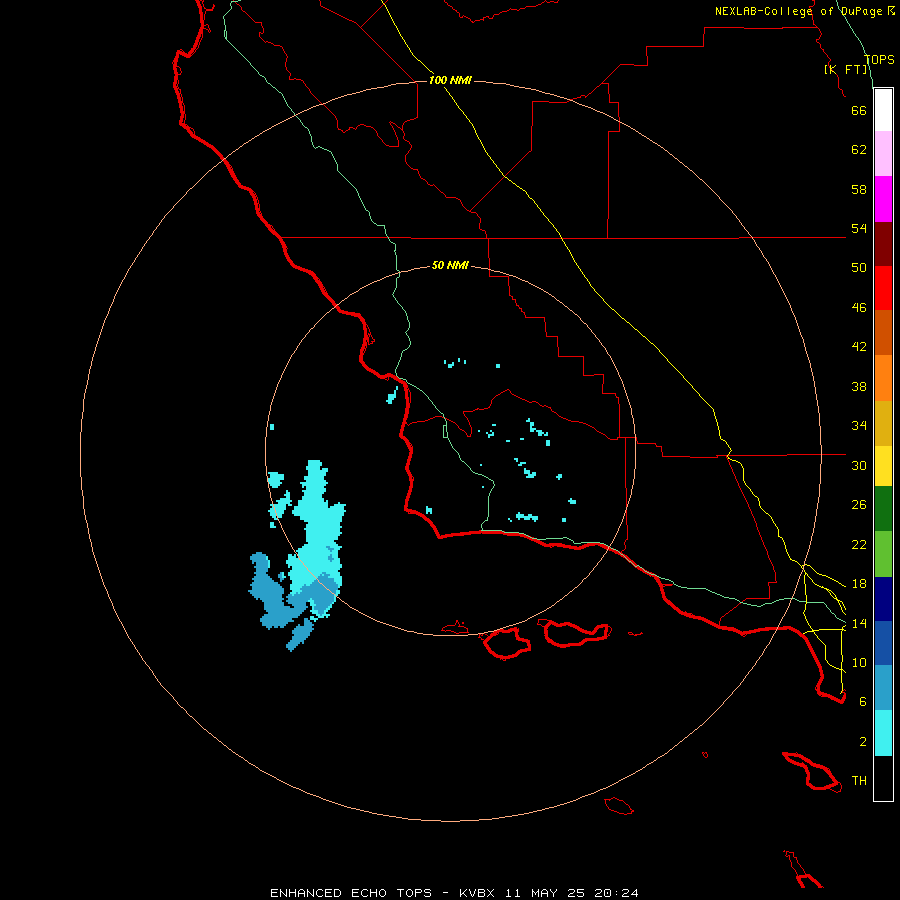Viewport: 900px width, 900px height.
Task: Click legend value 66
Action: click(x=859, y=110)
